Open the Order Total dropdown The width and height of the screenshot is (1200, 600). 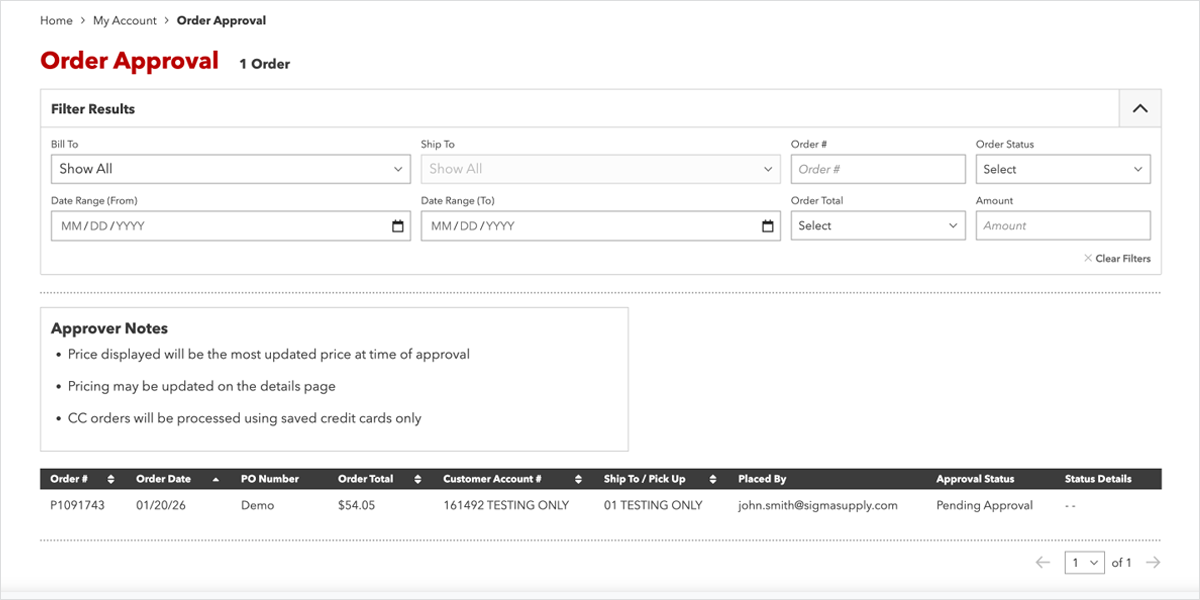click(878, 226)
